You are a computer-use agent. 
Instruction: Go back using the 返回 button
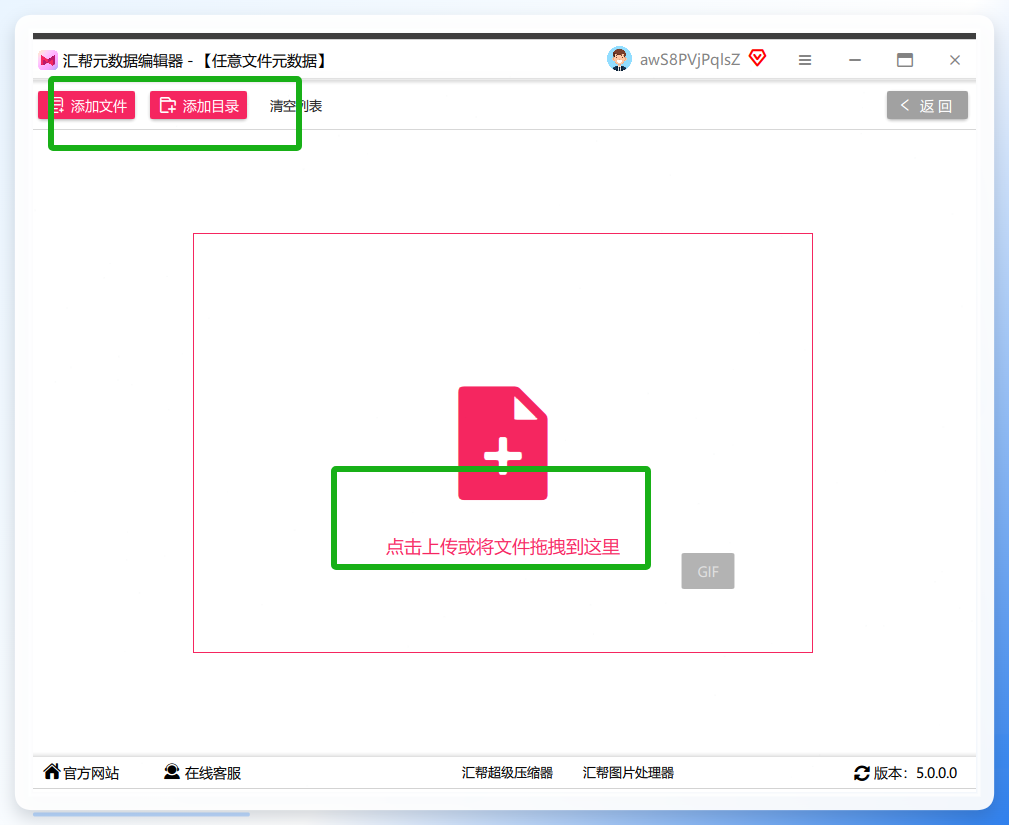coord(927,106)
